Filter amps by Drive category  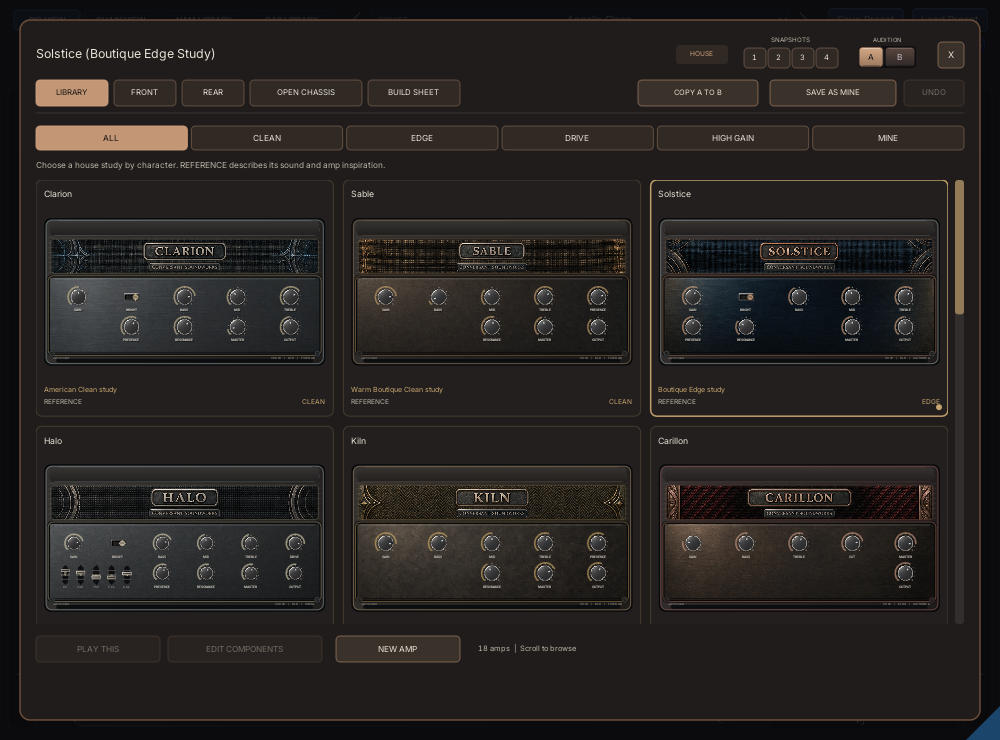[x=577, y=138]
